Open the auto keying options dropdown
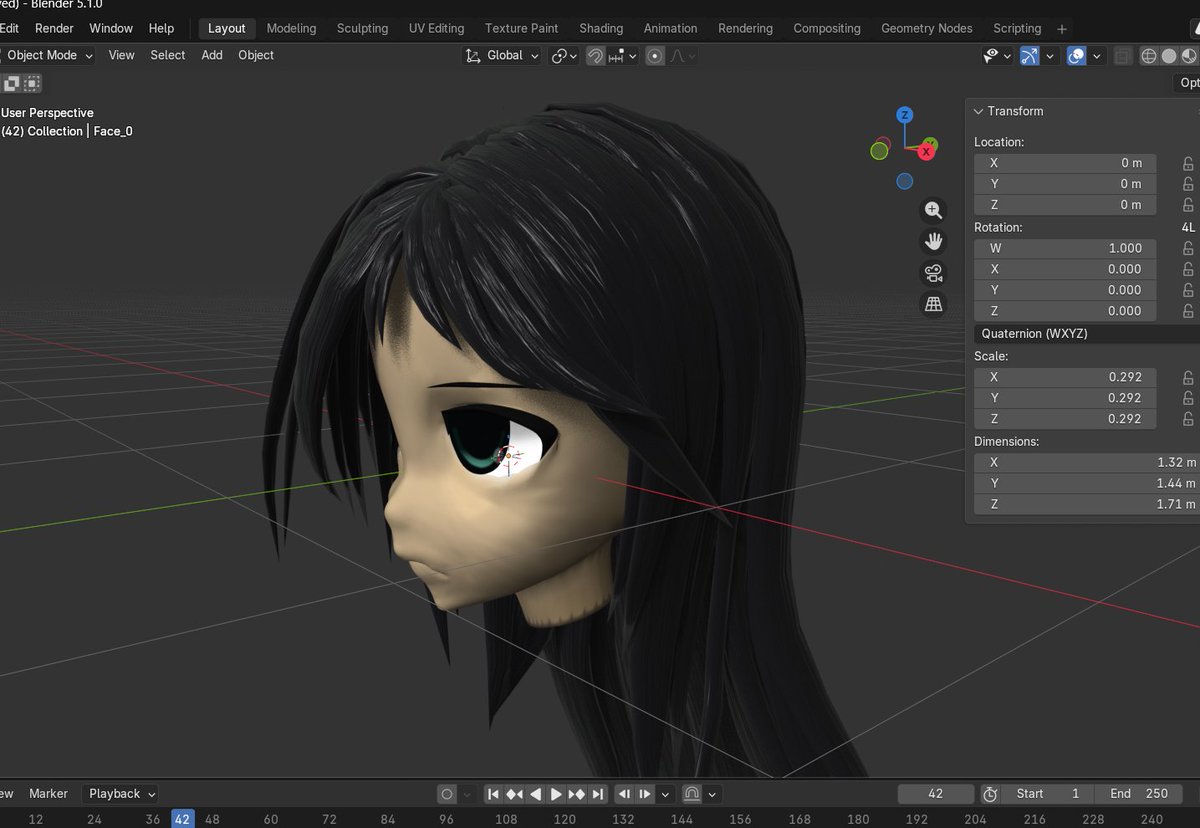The width and height of the screenshot is (1200, 828). coord(466,794)
